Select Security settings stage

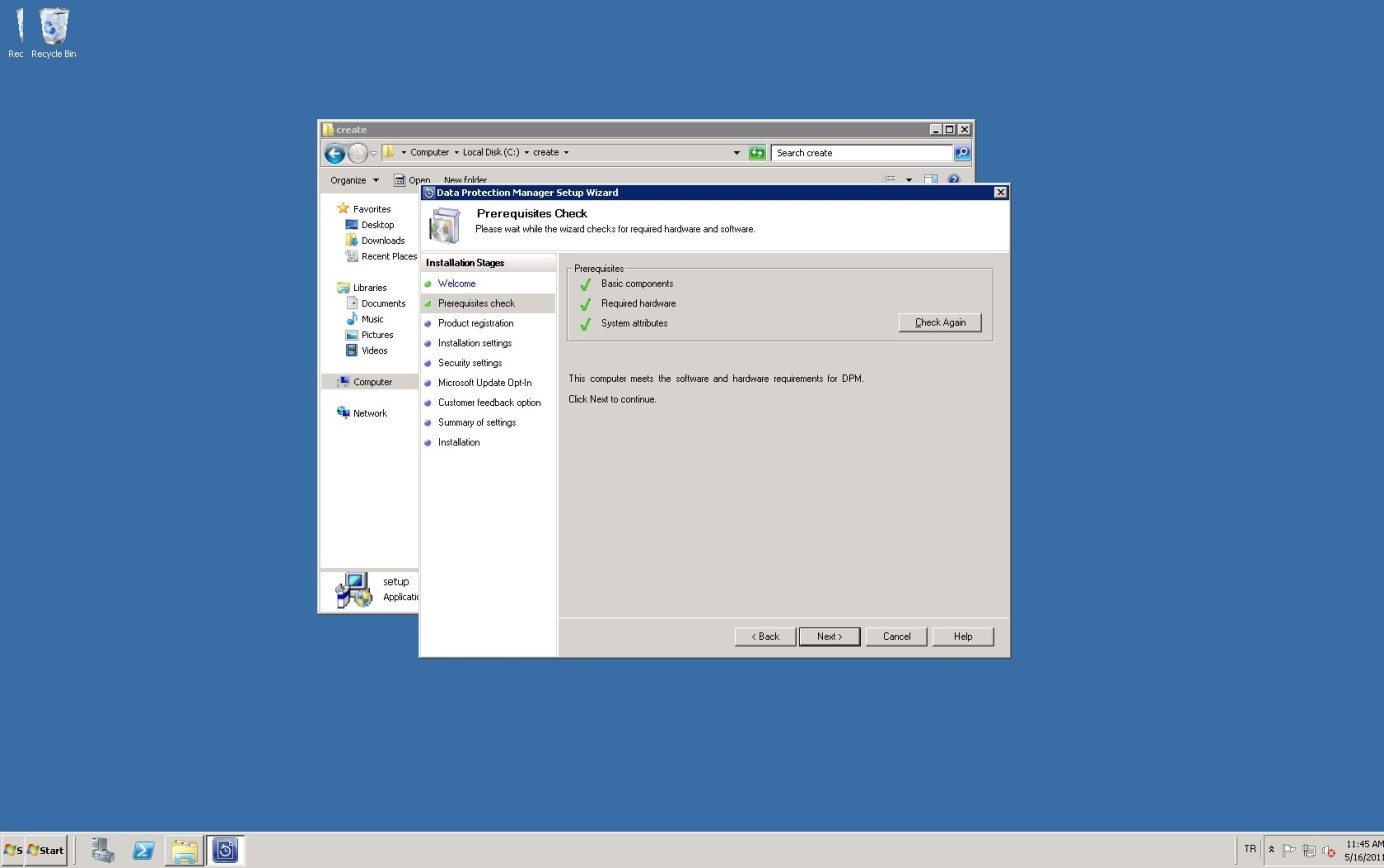(x=469, y=363)
